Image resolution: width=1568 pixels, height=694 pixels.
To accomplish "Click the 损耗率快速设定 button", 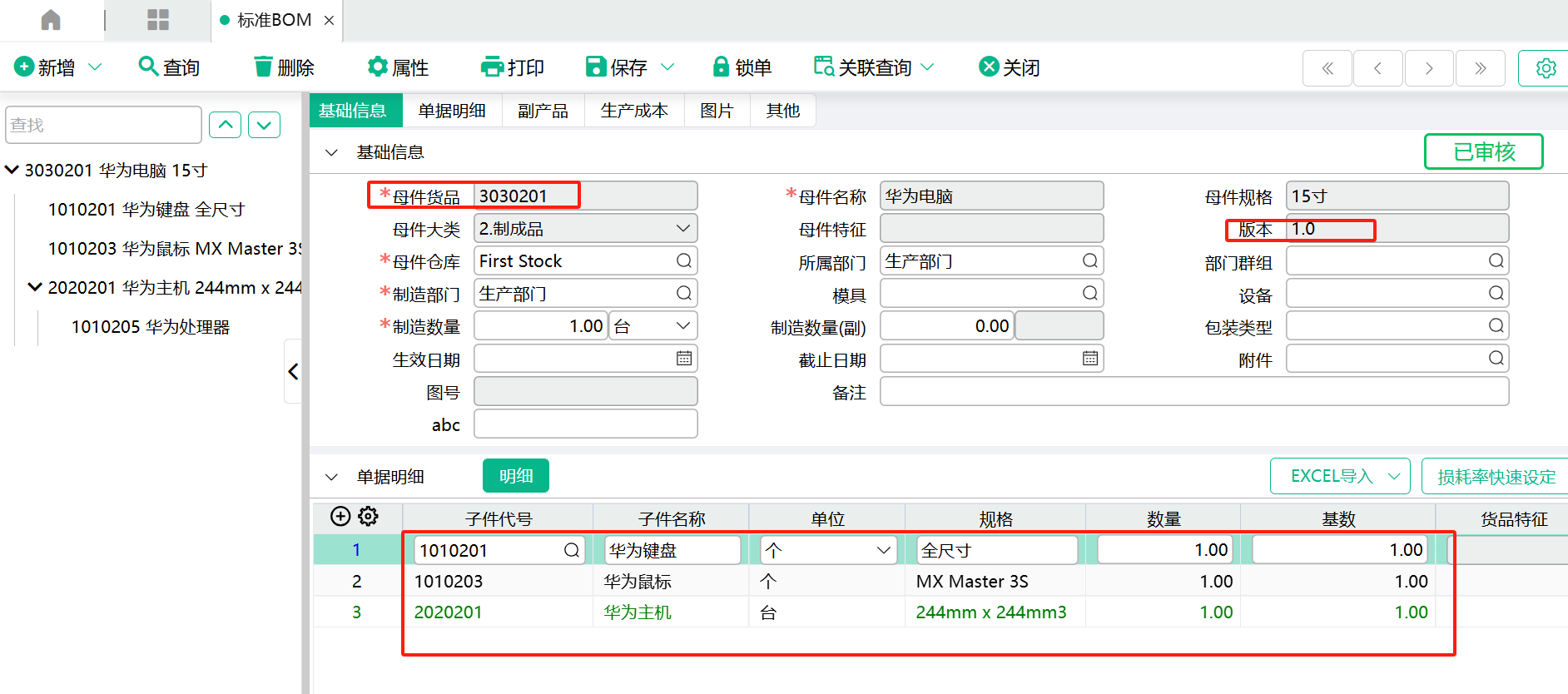I will (1496, 476).
